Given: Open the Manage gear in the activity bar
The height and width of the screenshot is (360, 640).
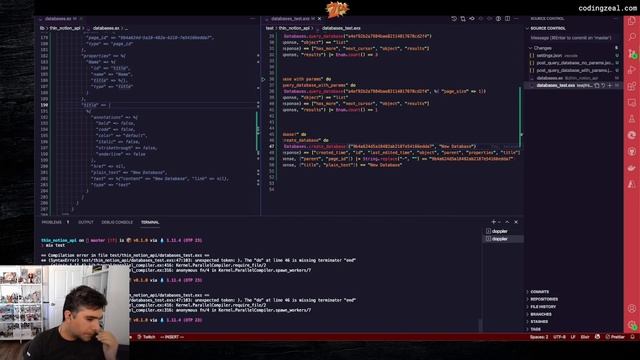Looking at the screenshot, I should pyautogui.click(x=632, y=325).
